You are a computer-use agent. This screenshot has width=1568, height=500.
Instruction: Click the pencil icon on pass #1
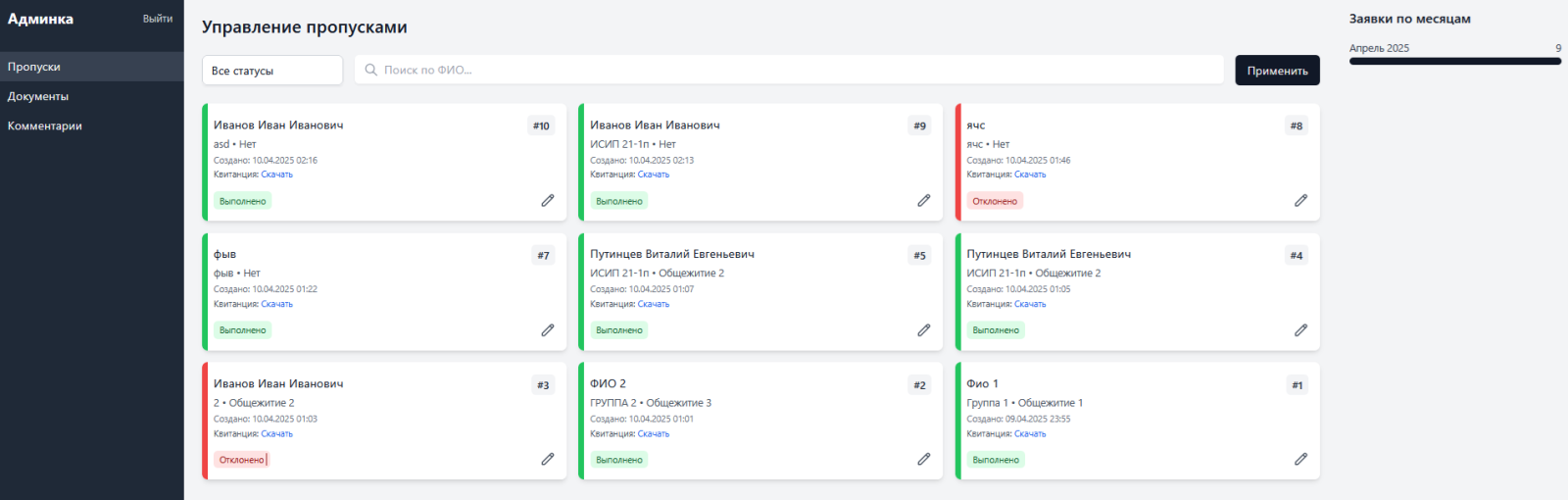1300,459
